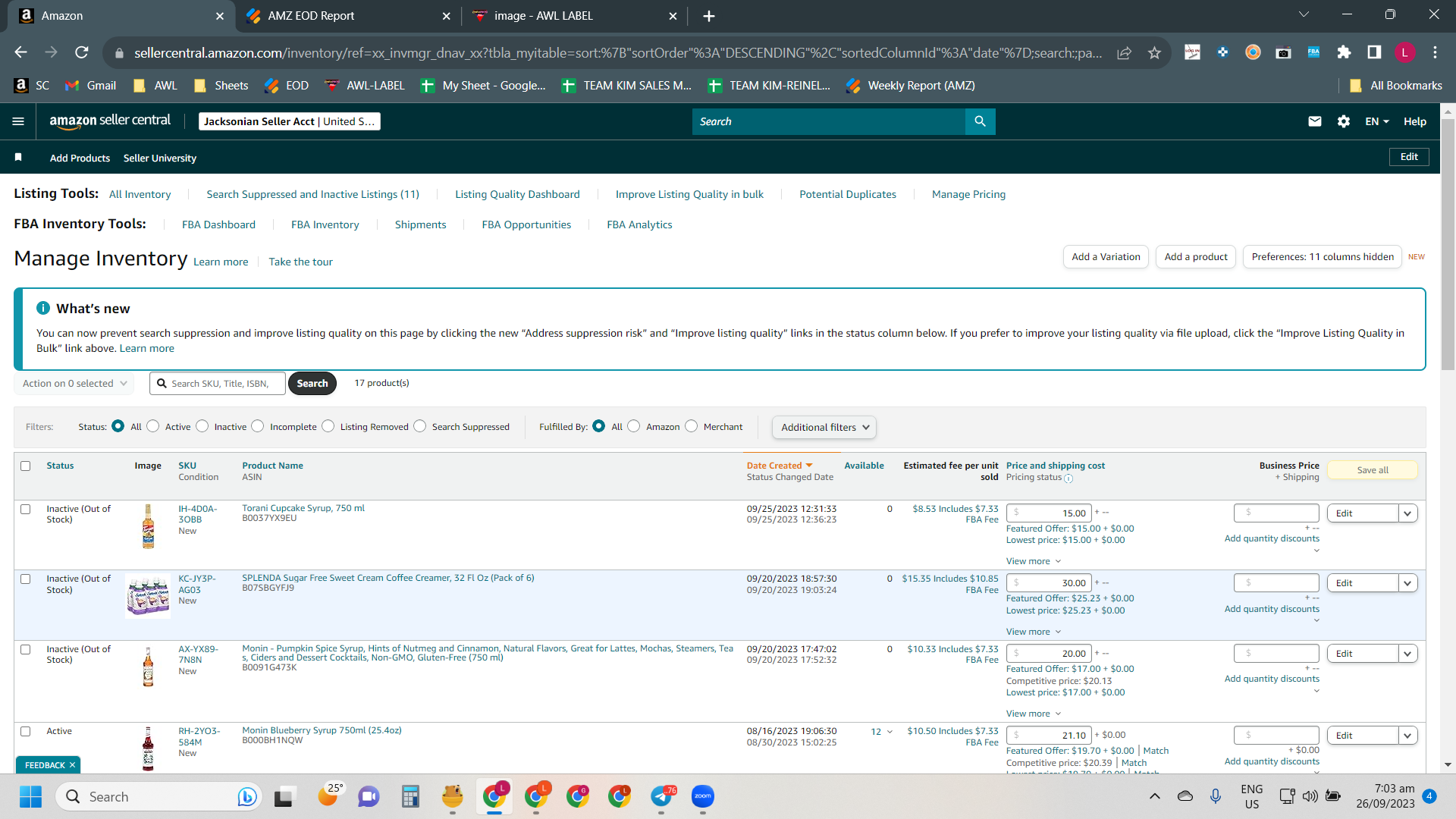Click the Save all button
Image resolution: width=1456 pixels, height=819 pixels.
tap(1373, 470)
